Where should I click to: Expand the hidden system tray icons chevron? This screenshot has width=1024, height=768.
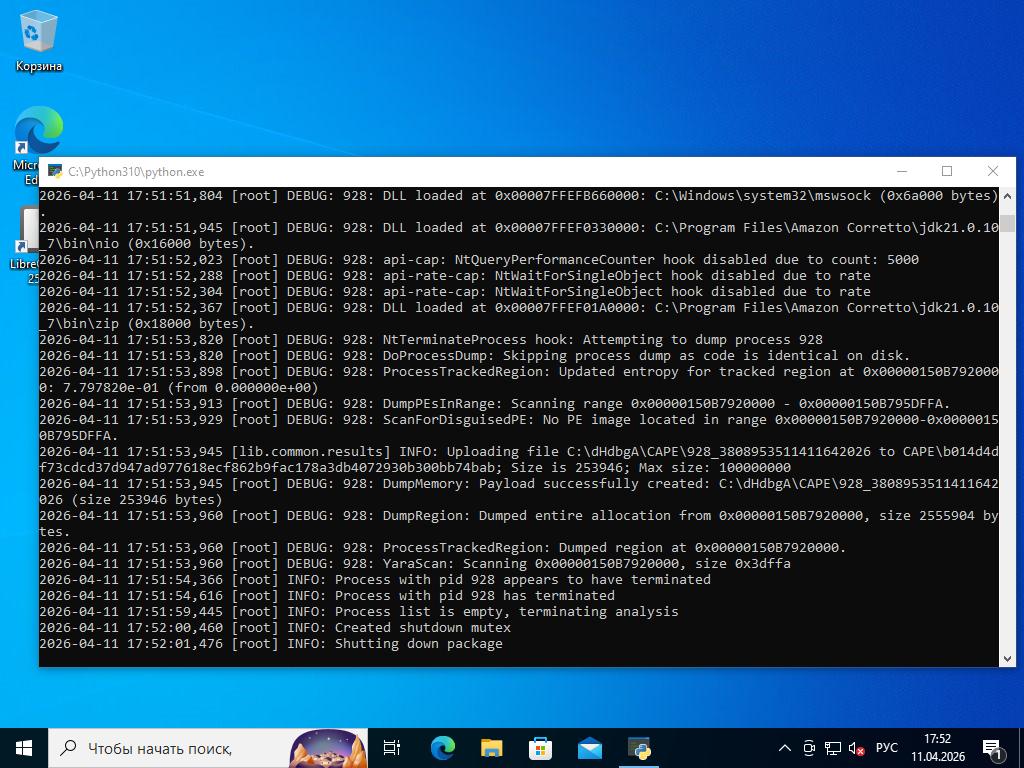(x=785, y=748)
